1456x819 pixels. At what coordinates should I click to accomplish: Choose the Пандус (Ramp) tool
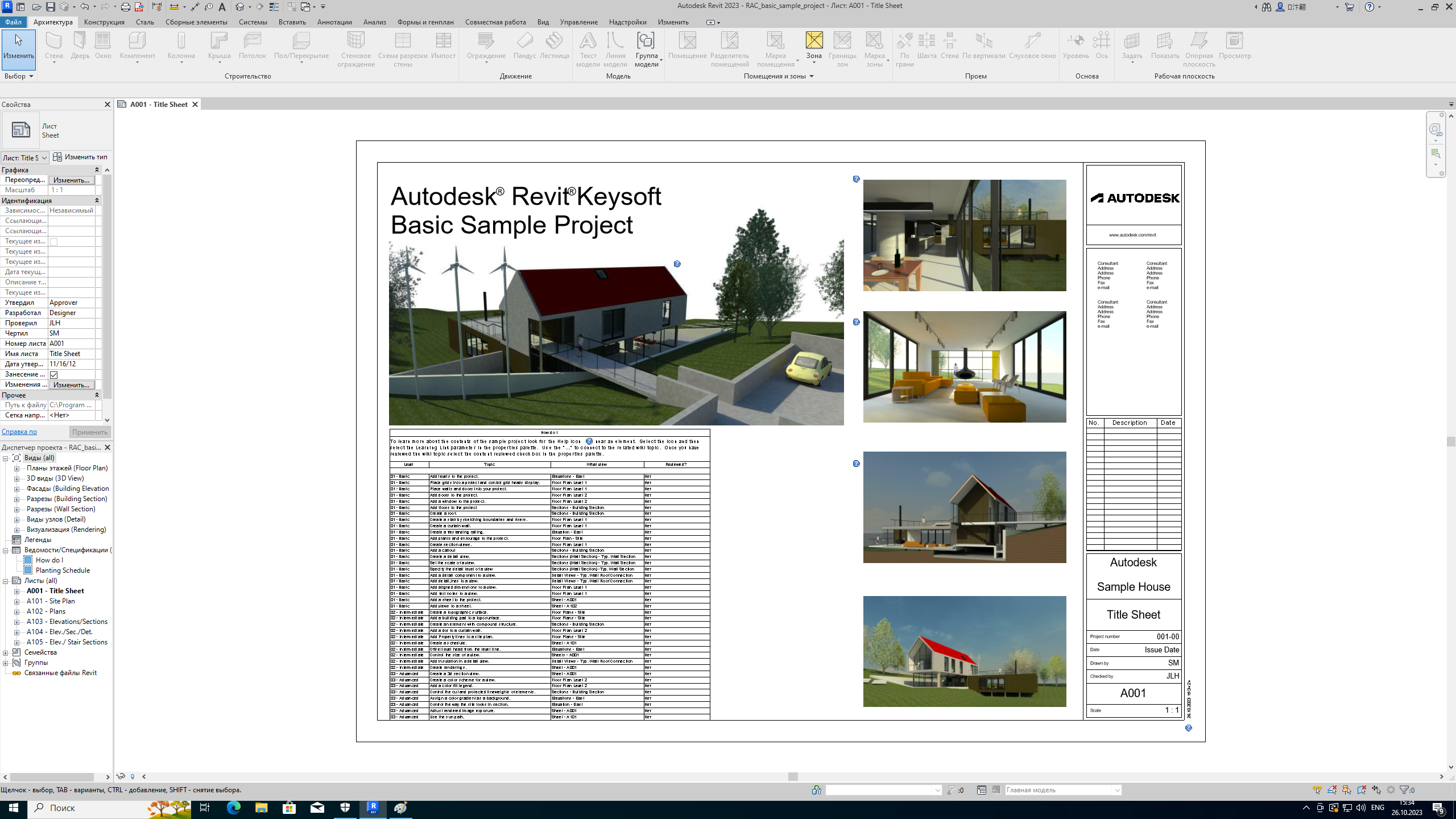click(x=524, y=45)
